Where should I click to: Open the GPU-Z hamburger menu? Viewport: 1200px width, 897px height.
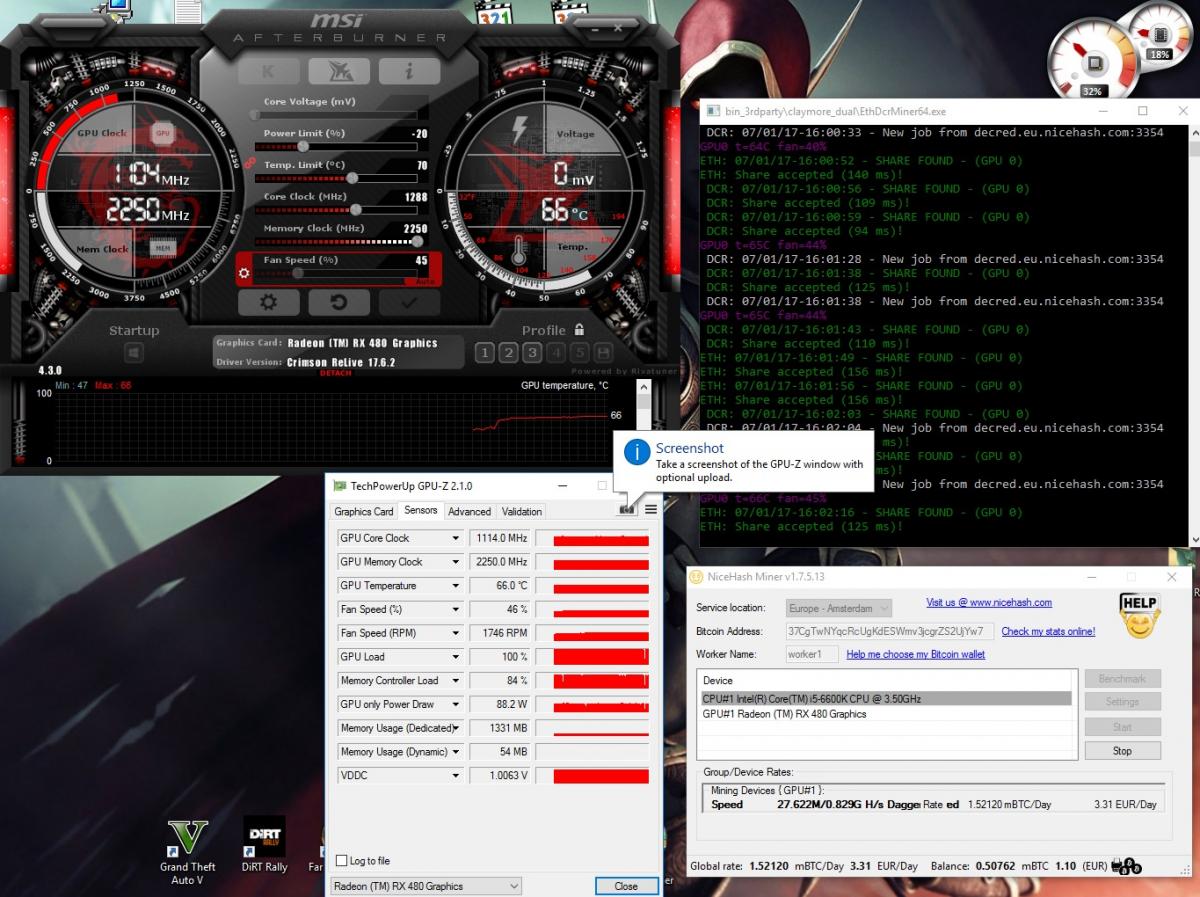coord(651,509)
